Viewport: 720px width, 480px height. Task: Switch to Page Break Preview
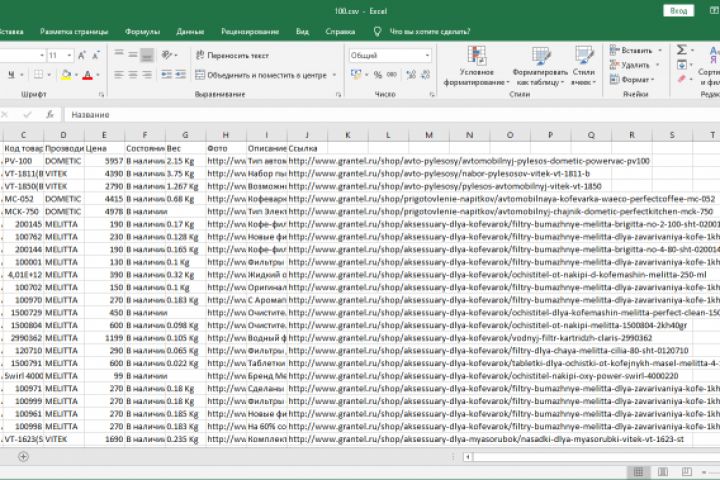686,472
